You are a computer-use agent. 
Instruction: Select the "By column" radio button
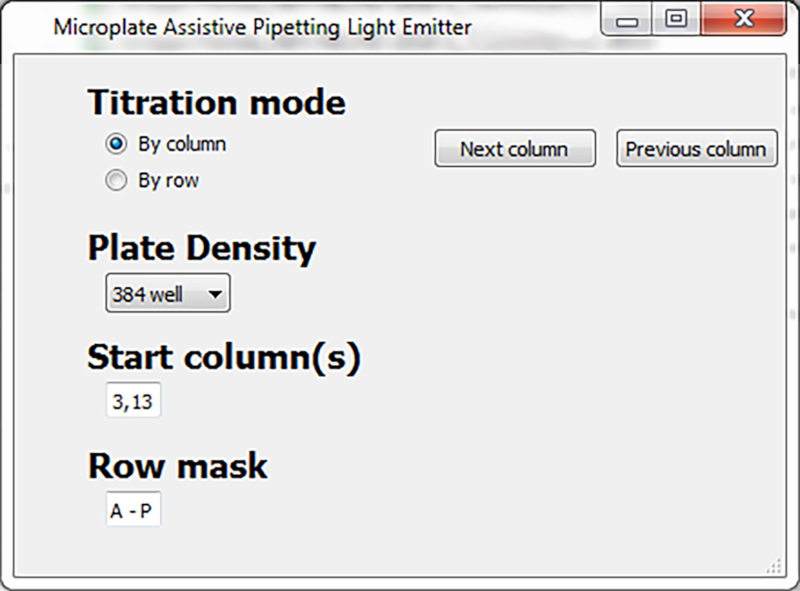(x=117, y=144)
